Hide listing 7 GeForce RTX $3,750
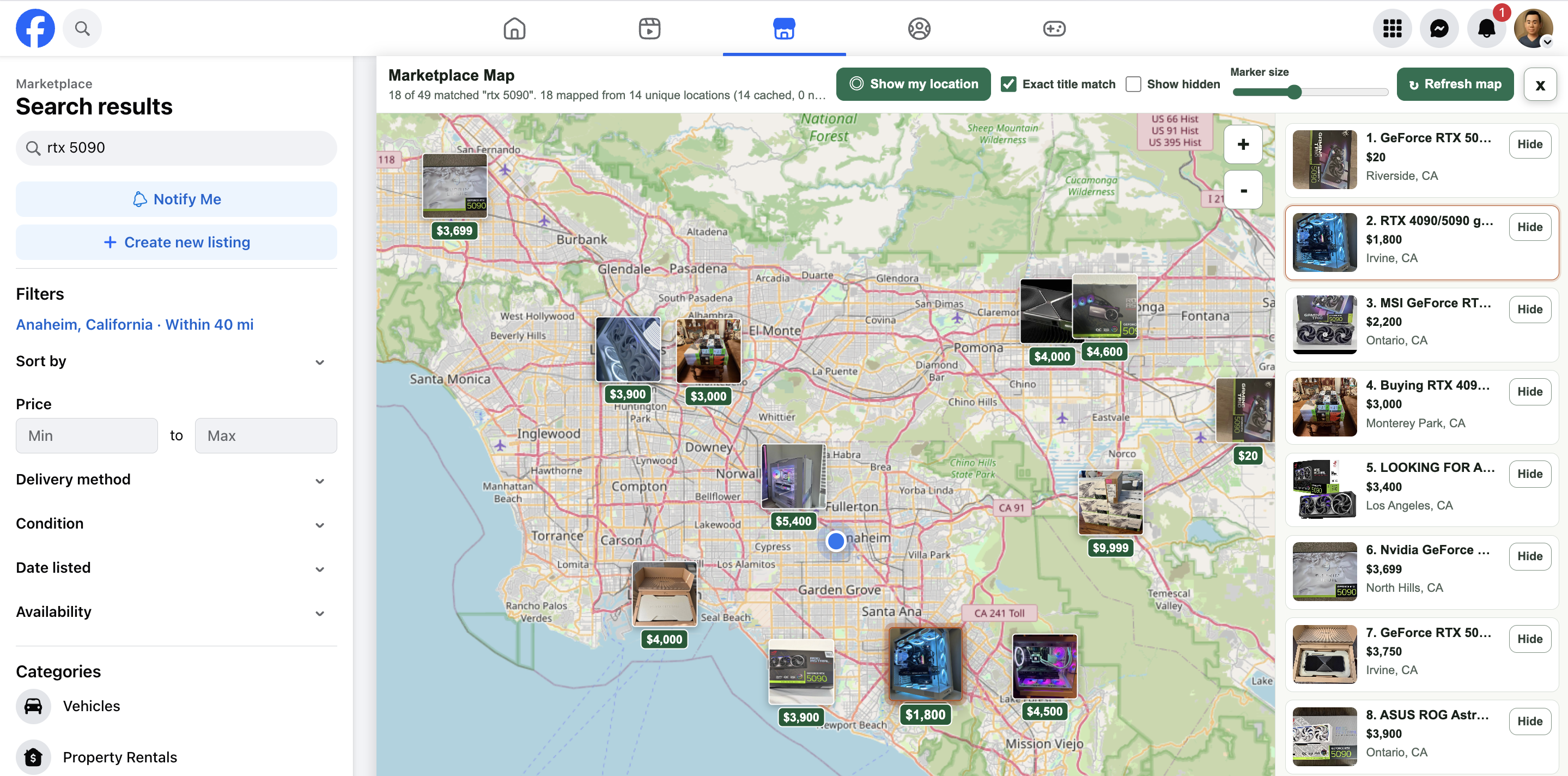Image resolution: width=1568 pixels, height=776 pixels. [1530, 639]
